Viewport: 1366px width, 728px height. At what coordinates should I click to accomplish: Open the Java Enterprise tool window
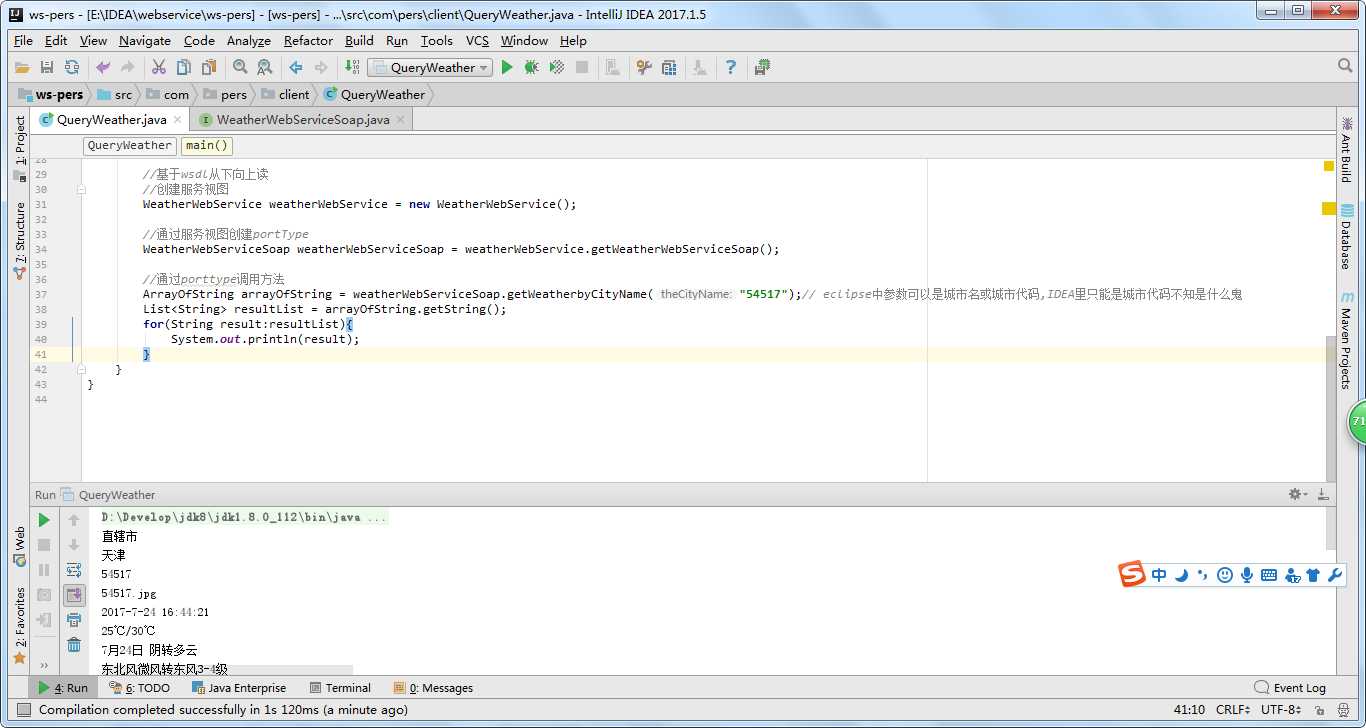239,688
